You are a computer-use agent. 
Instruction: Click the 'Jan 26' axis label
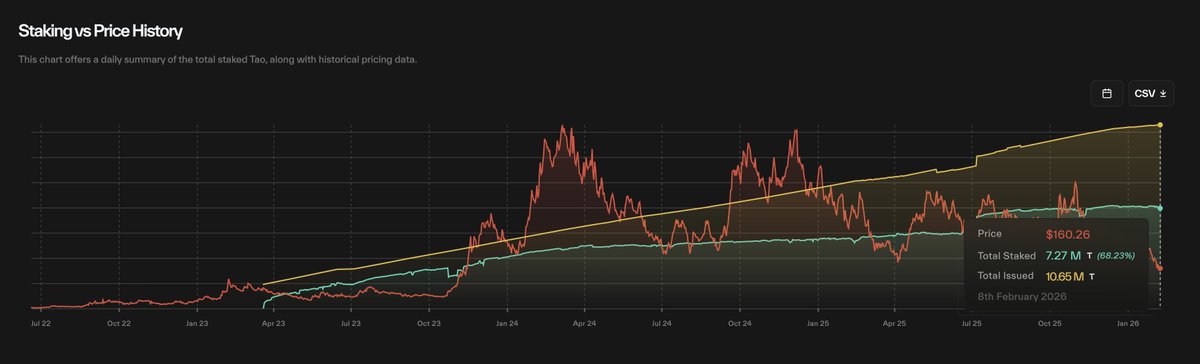(x=1128, y=323)
